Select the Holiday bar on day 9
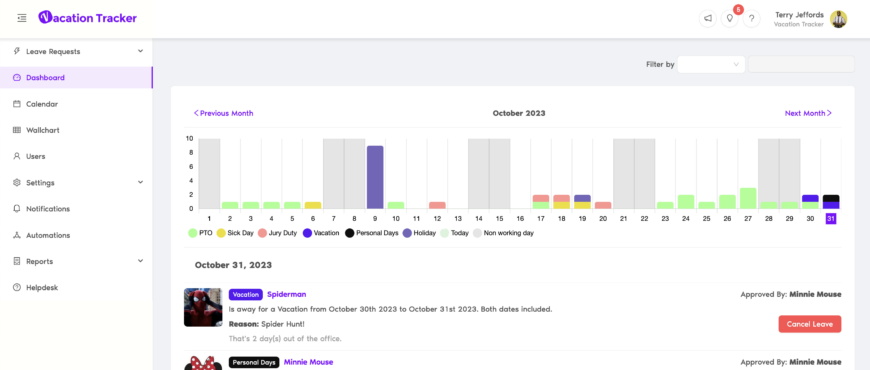This screenshot has width=870, height=370. tap(375, 177)
